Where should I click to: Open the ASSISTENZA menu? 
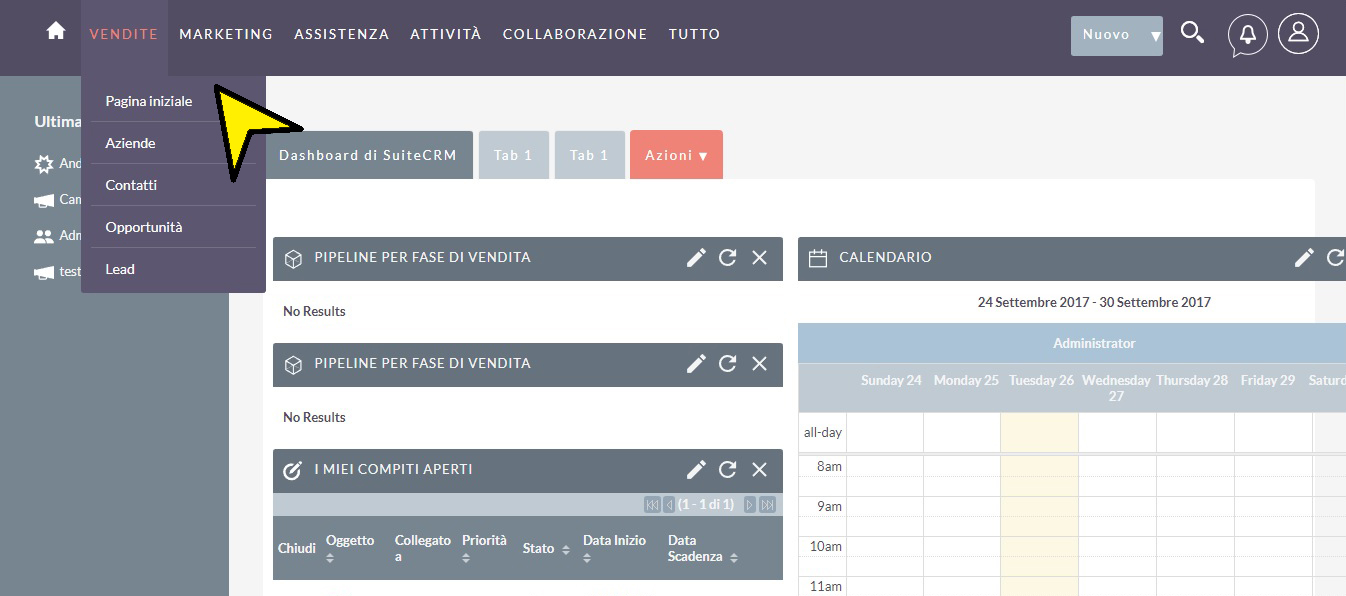point(341,34)
